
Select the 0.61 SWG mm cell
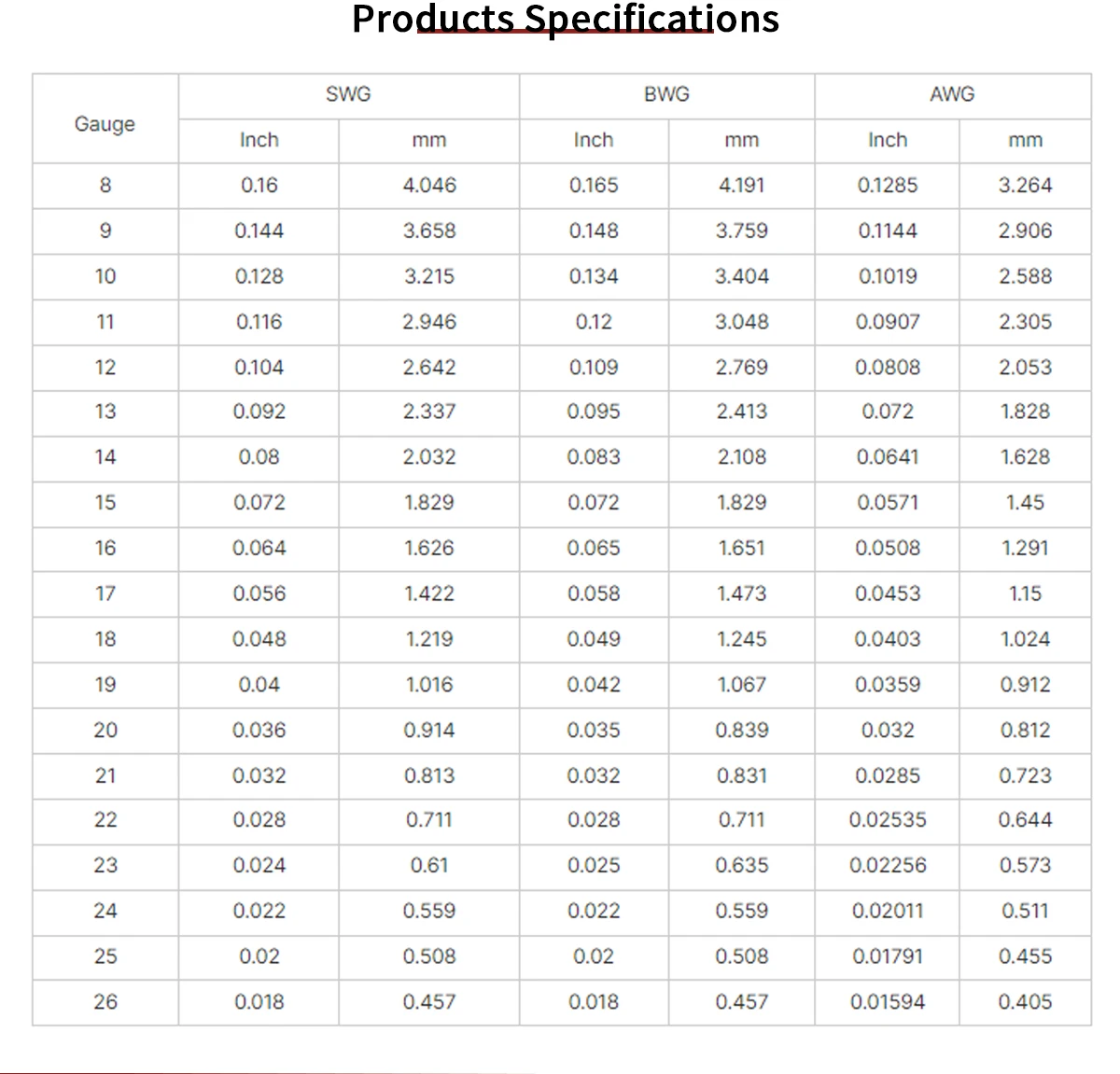click(429, 866)
